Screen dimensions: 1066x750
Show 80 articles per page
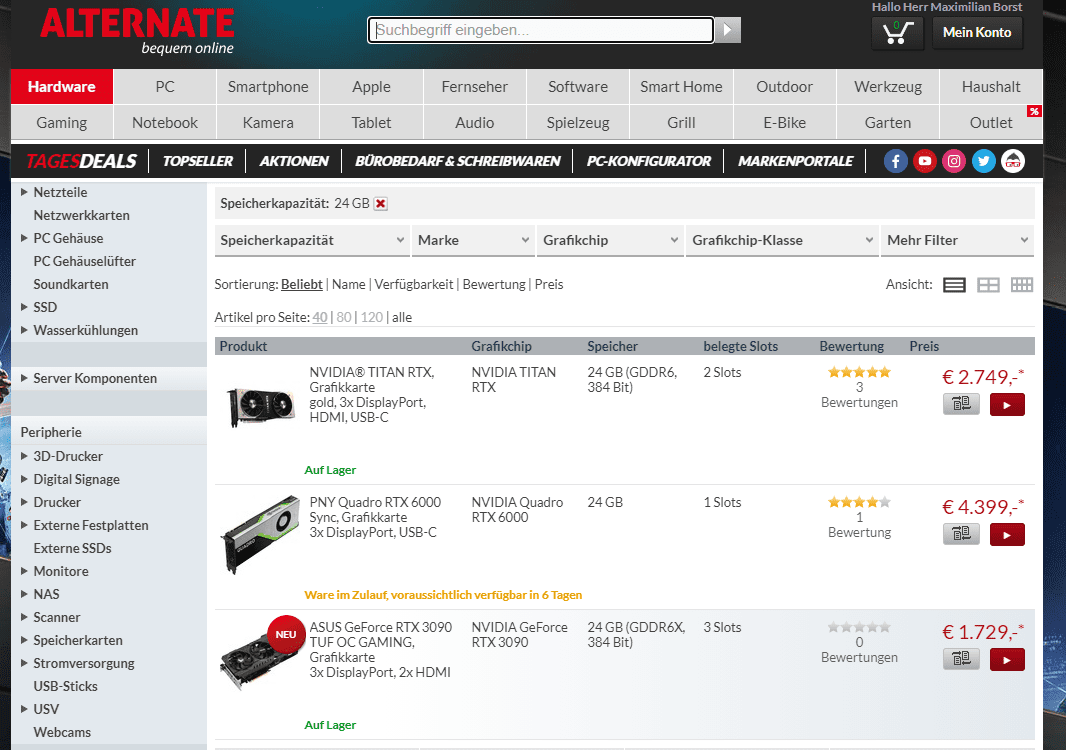pos(344,318)
